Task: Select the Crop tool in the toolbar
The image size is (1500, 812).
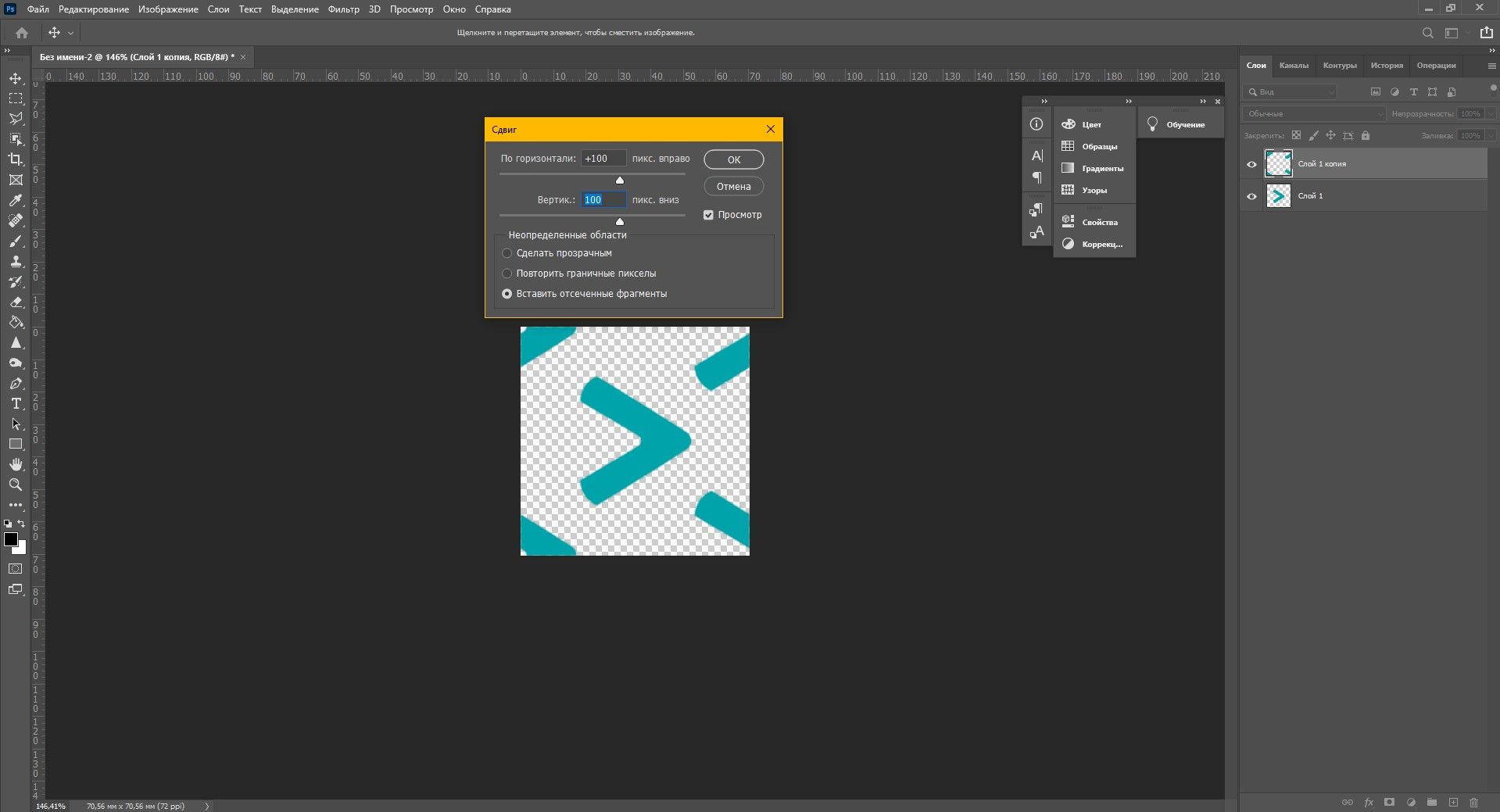Action: (16, 159)
